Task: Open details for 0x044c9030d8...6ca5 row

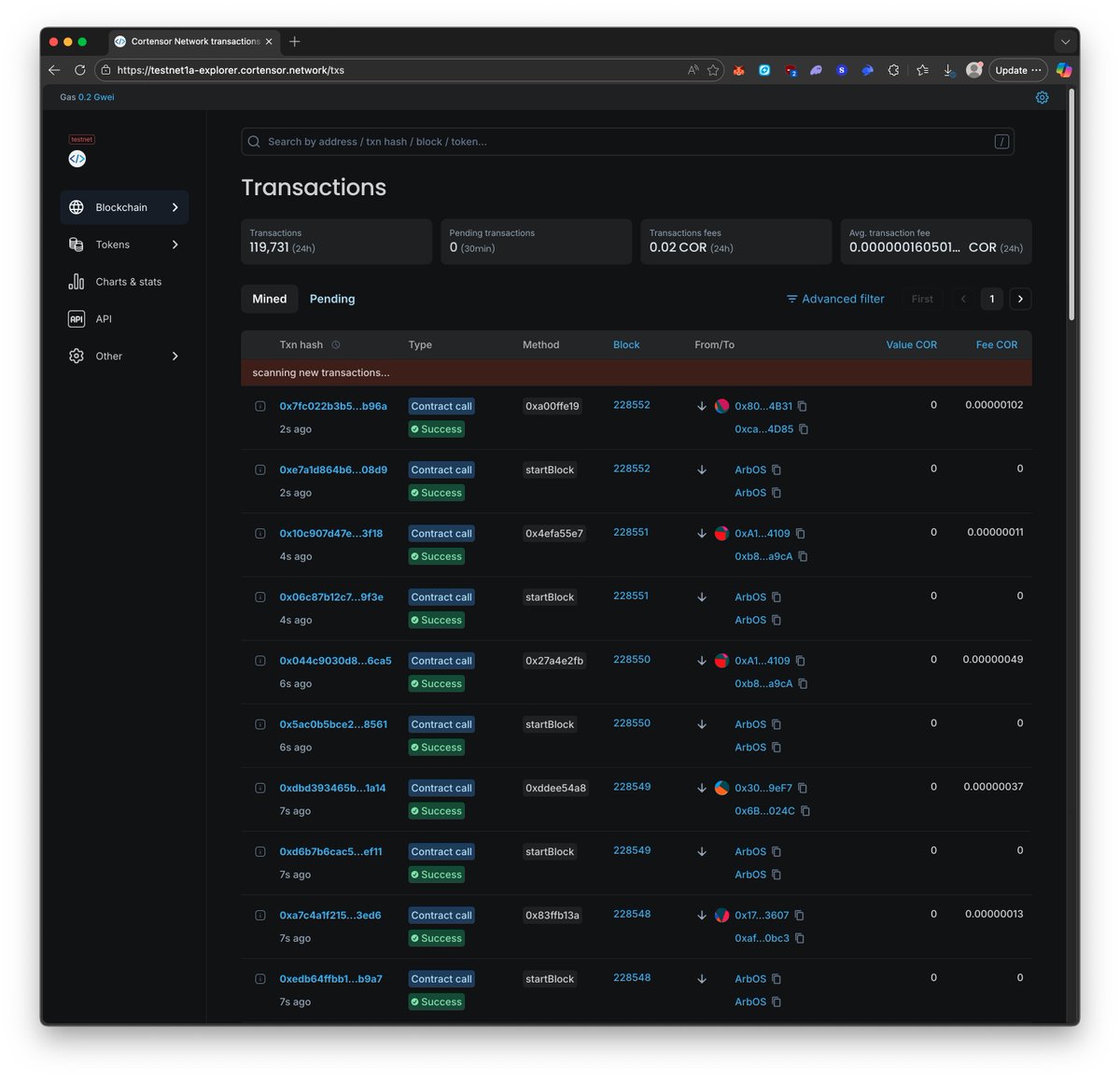Action: click(x=260, y=661)
